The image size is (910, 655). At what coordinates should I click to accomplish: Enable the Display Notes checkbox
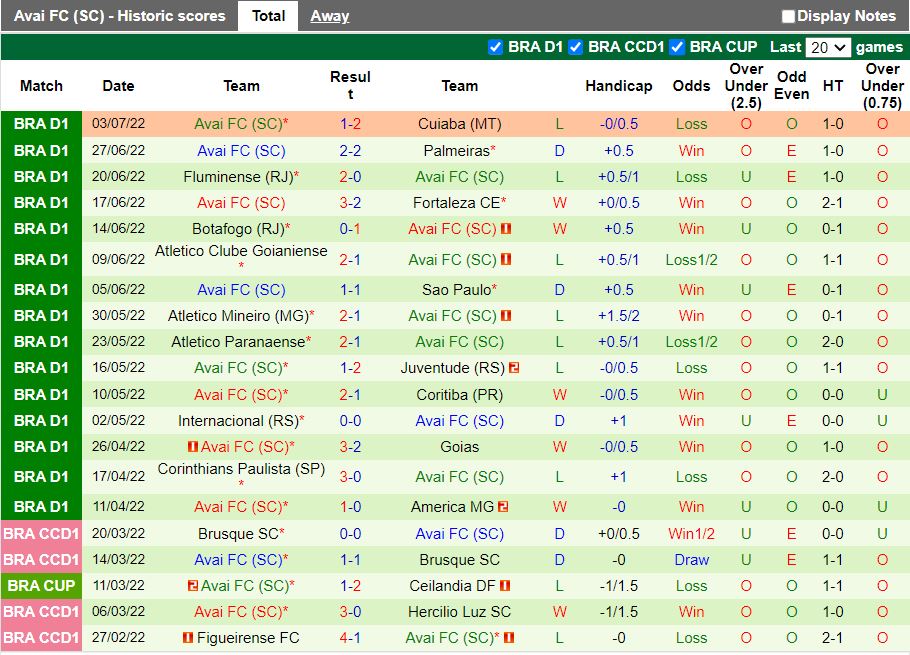coord(789,16)
